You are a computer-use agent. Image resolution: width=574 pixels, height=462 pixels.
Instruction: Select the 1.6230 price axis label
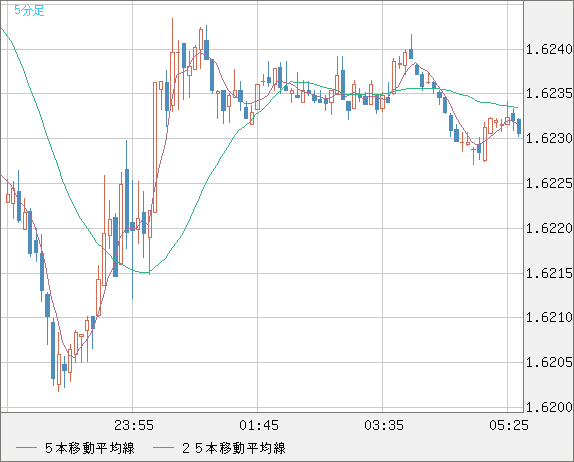click(x=549, y=138)
